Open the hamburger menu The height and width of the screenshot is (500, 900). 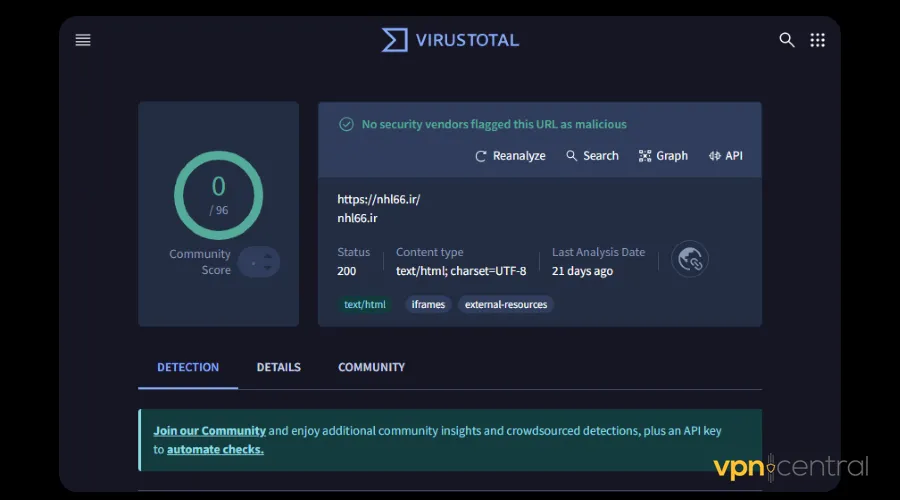click(x=83, y=40)
